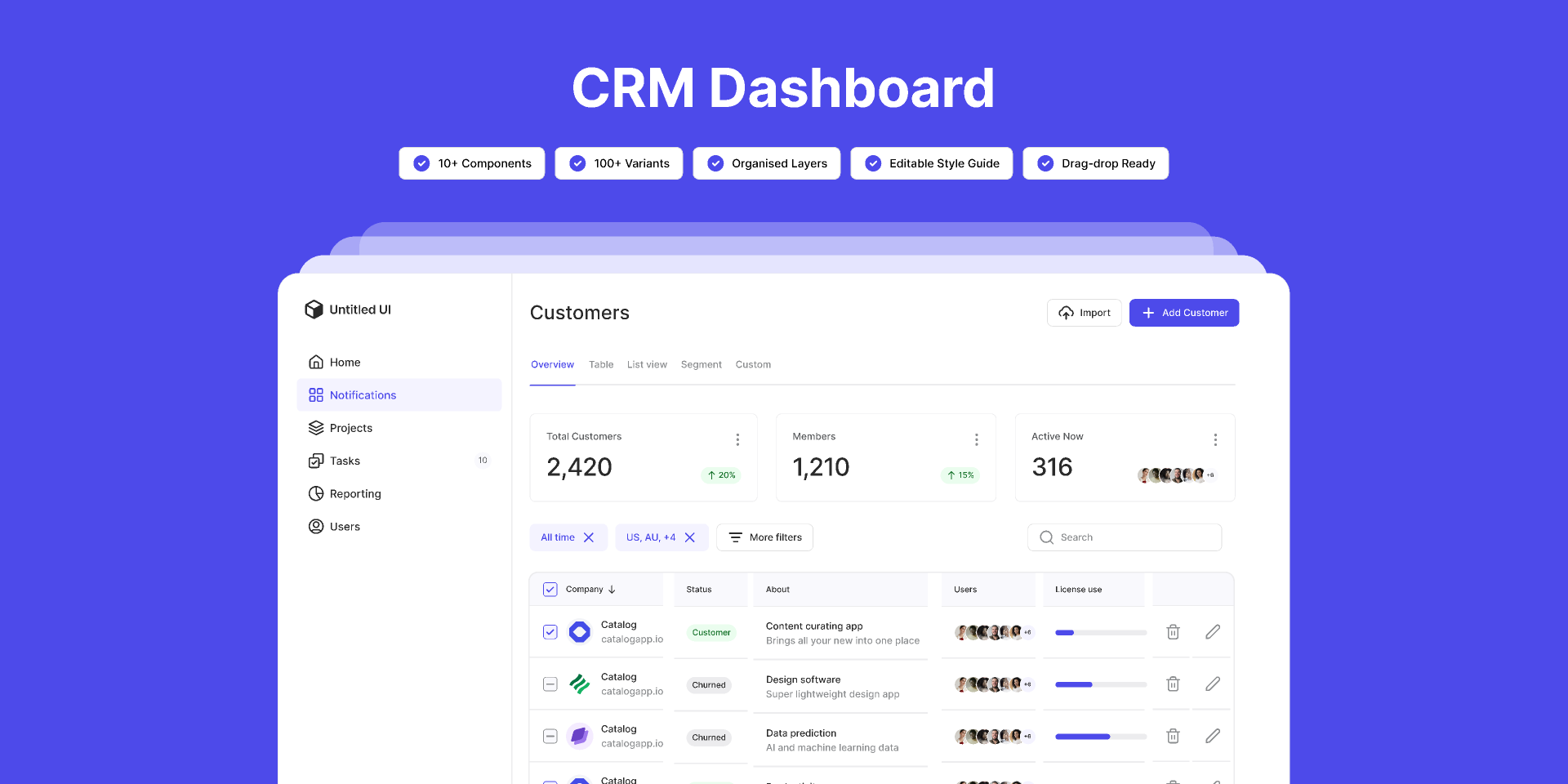Click the Users sidebar icon
Viewport: 1568px width, 784px height.
316,526
